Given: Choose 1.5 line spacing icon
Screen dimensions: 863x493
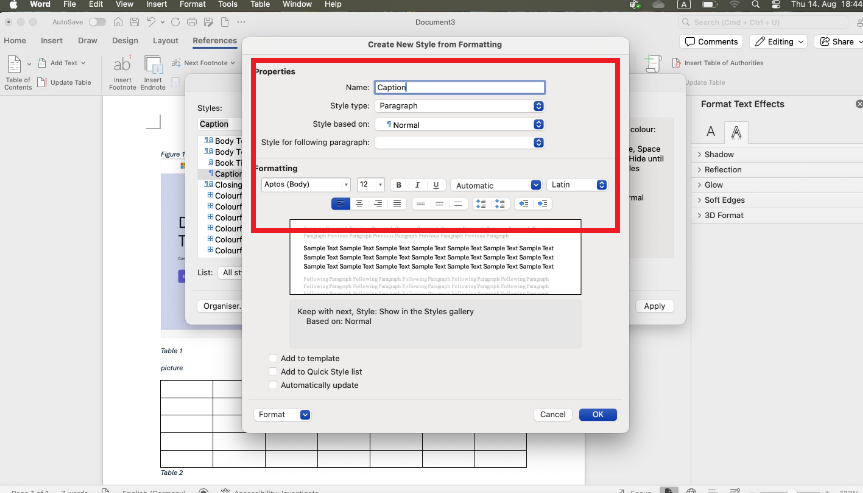Looking at the screenshot, I should 439,204.
